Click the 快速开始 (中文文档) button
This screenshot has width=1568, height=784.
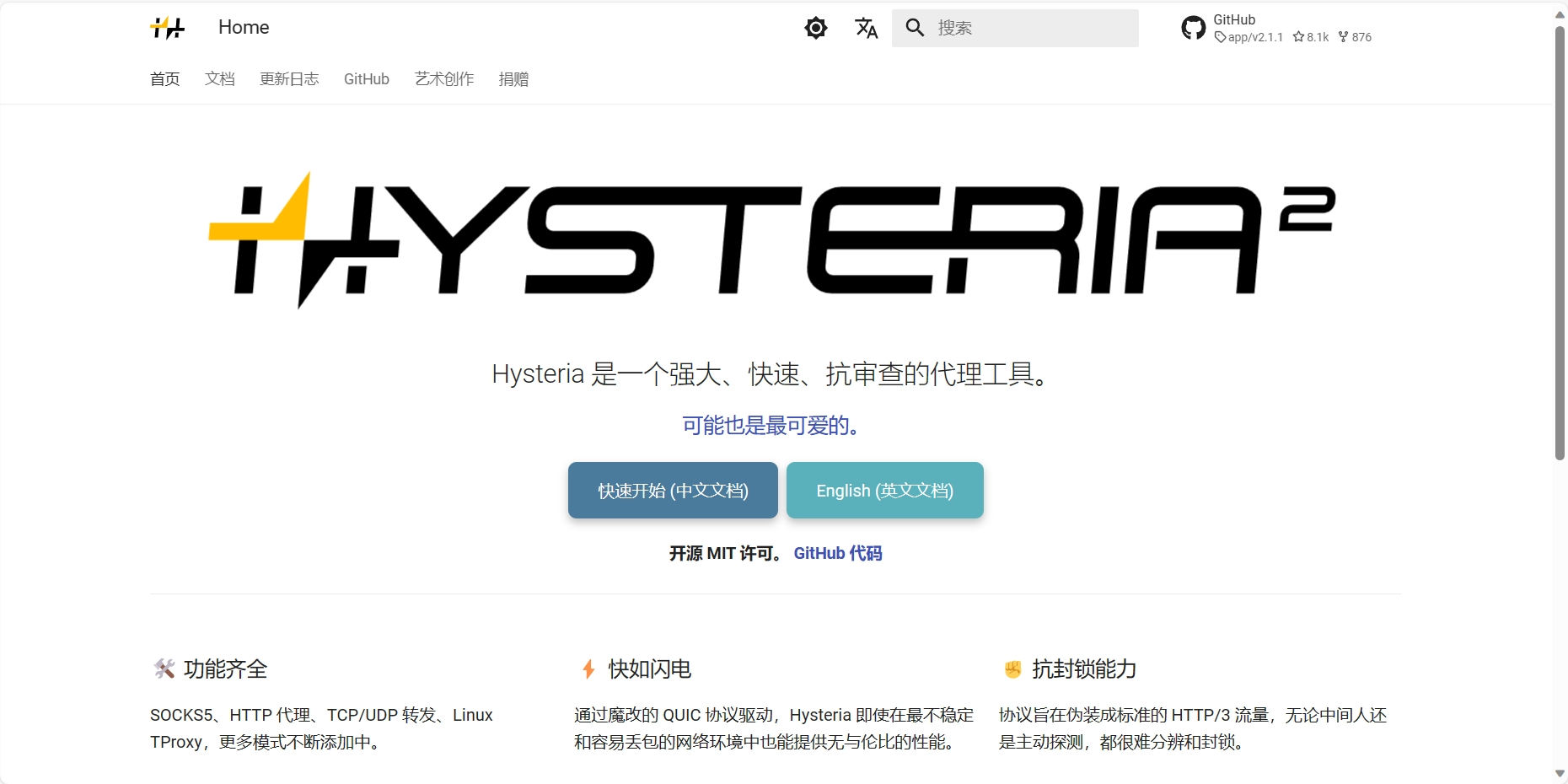pos(673,490)
